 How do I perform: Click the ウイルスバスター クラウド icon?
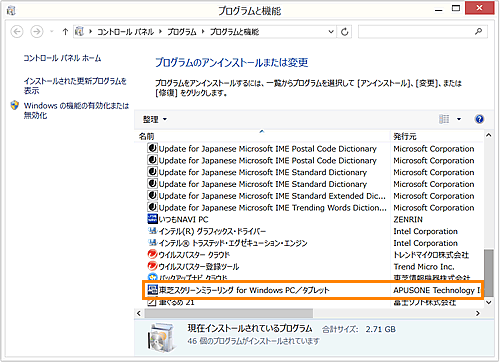click(152, 254)
